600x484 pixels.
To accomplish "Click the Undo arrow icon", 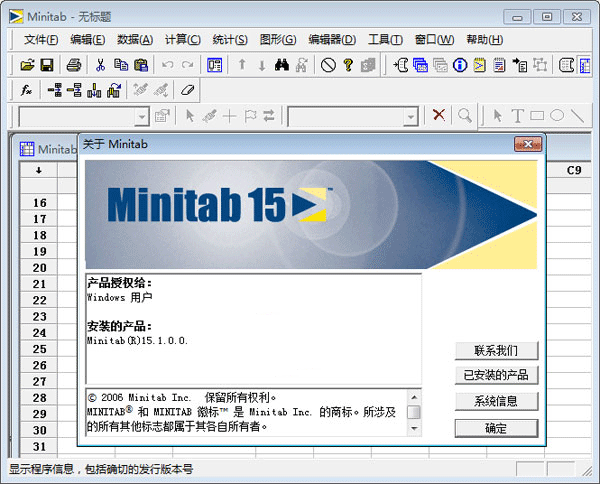I will [x=168, y=65].
